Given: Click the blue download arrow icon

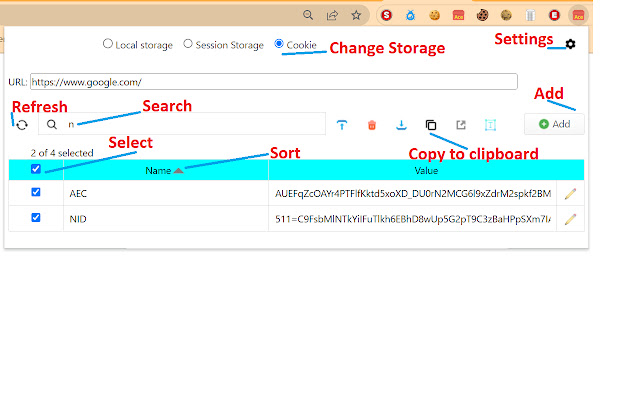Looking at the screenshot, I should click(401, 125).
